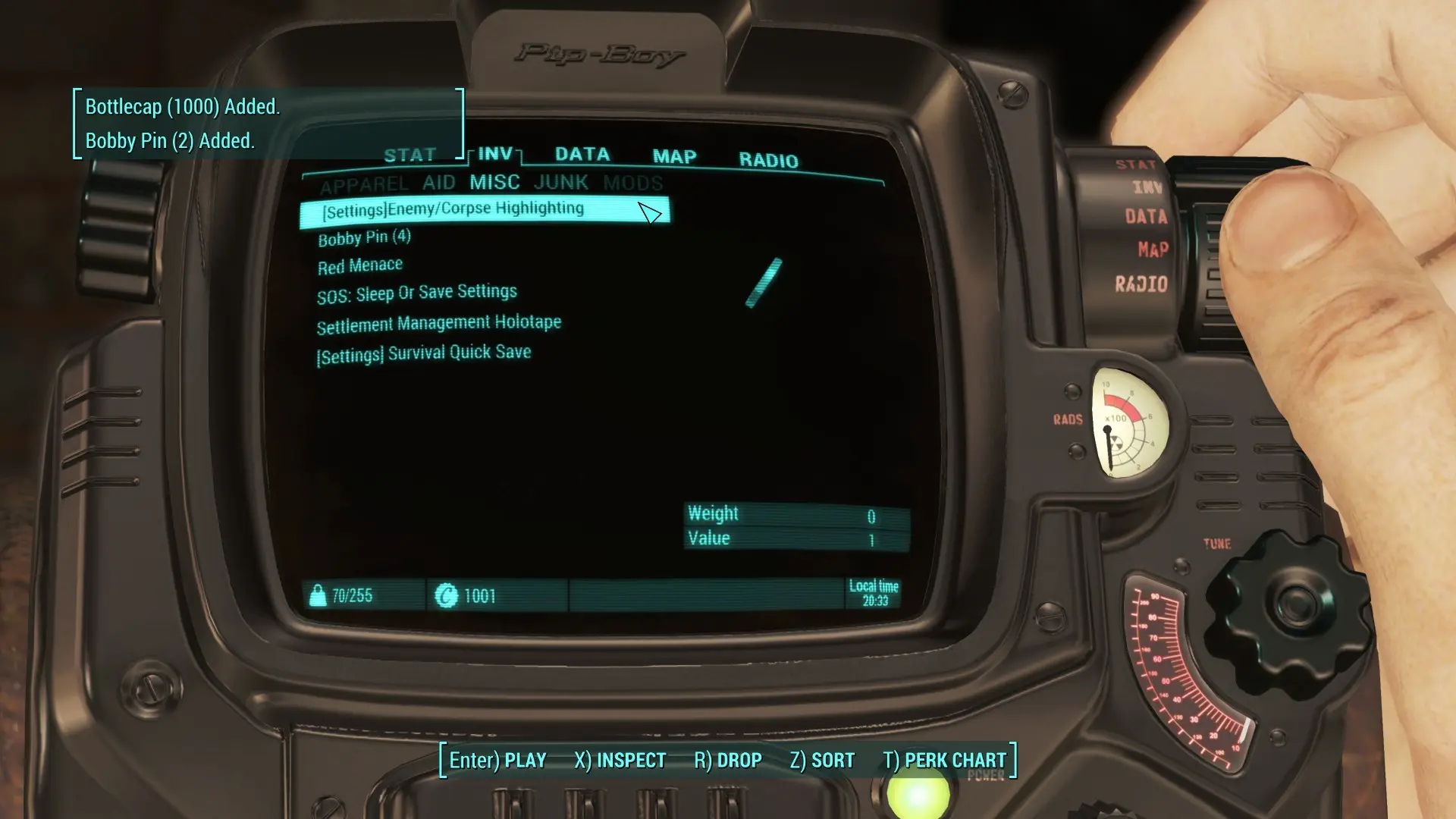This screenshot has height=819, width=1456.
Task: Drop the currently selected item
Action: (x=728, y=760)
